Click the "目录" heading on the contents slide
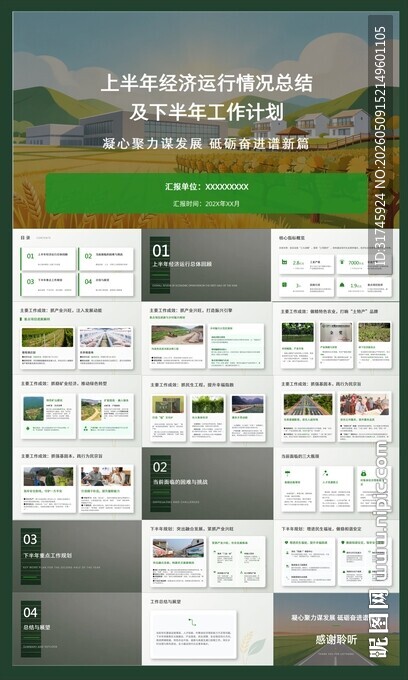 (x=25, y=238)
